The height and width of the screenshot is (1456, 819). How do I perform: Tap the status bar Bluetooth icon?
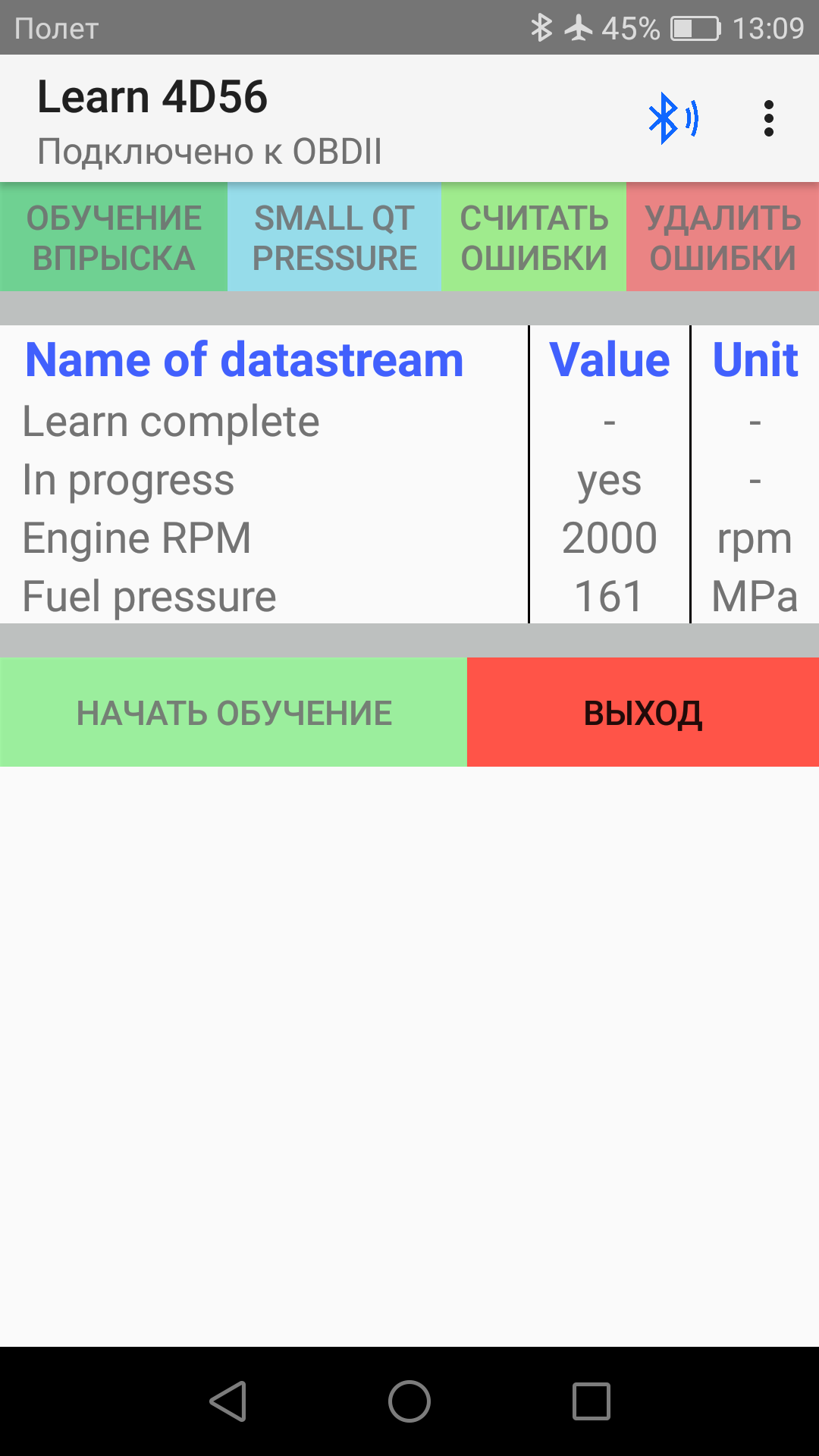coord(541,28)
